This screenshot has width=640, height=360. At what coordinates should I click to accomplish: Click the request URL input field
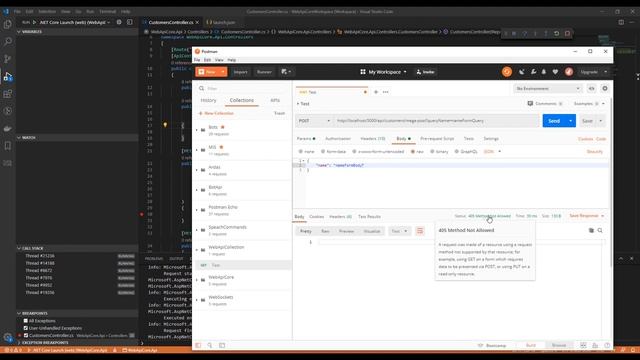coord(437,121)
